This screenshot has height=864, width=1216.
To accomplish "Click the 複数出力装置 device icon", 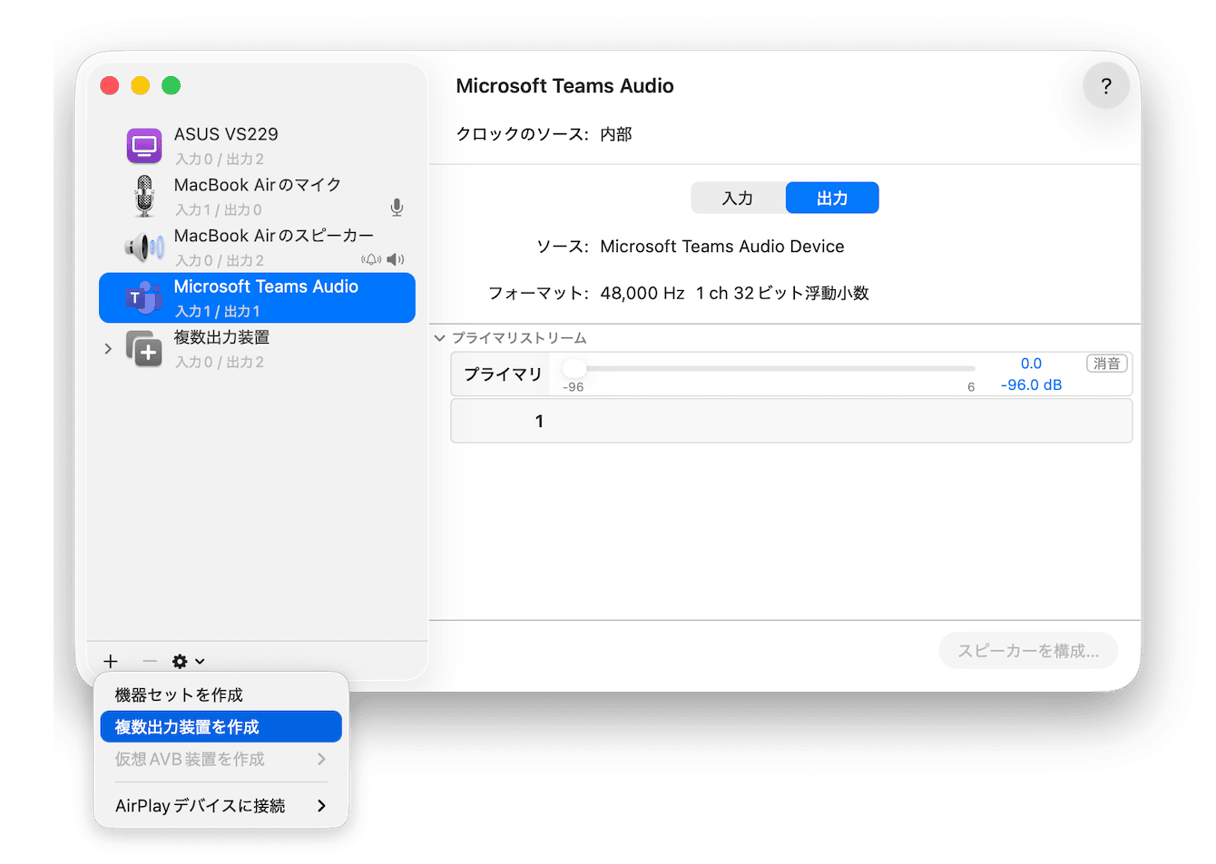I will point(145,349).
